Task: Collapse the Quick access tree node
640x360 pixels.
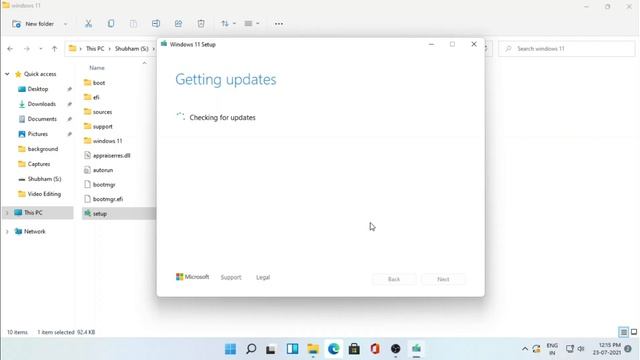Action: coord(7,74)
